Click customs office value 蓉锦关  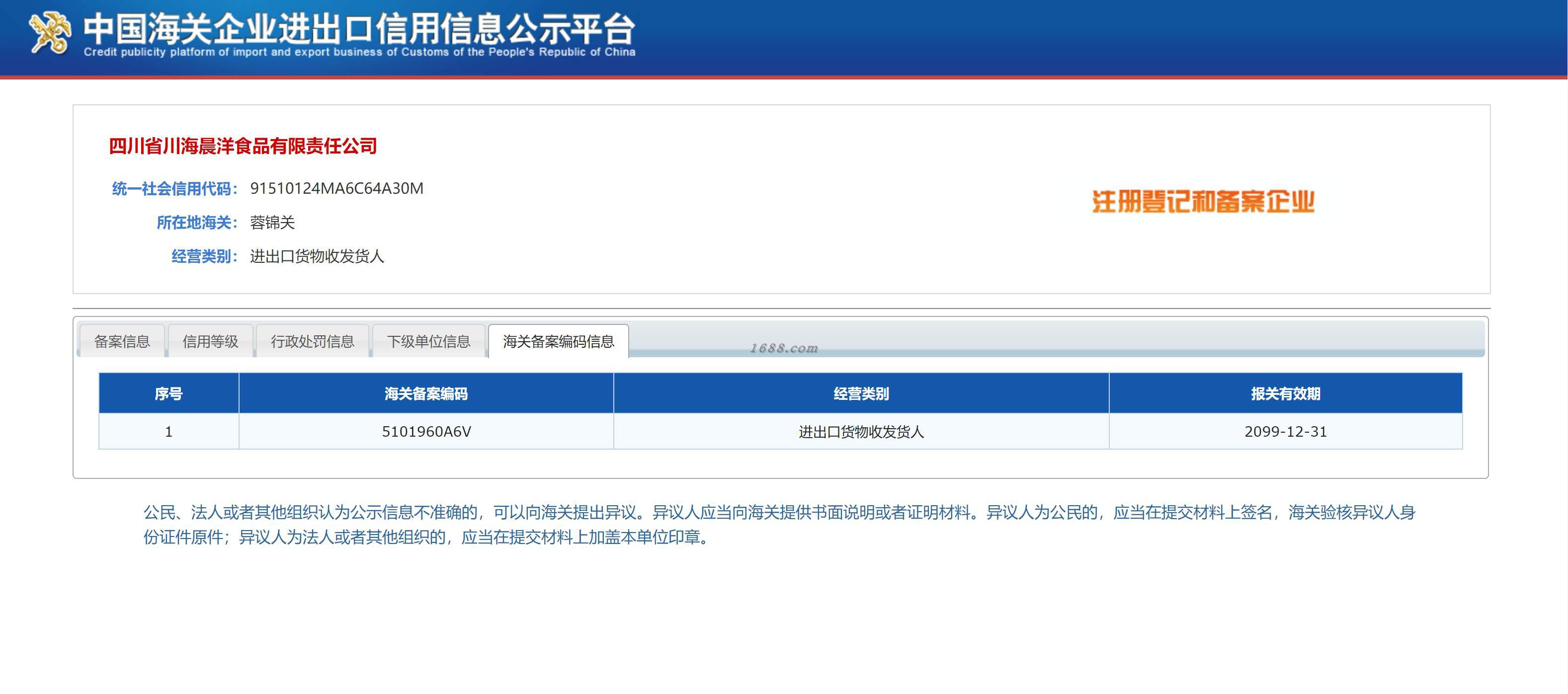pos(272,223)
